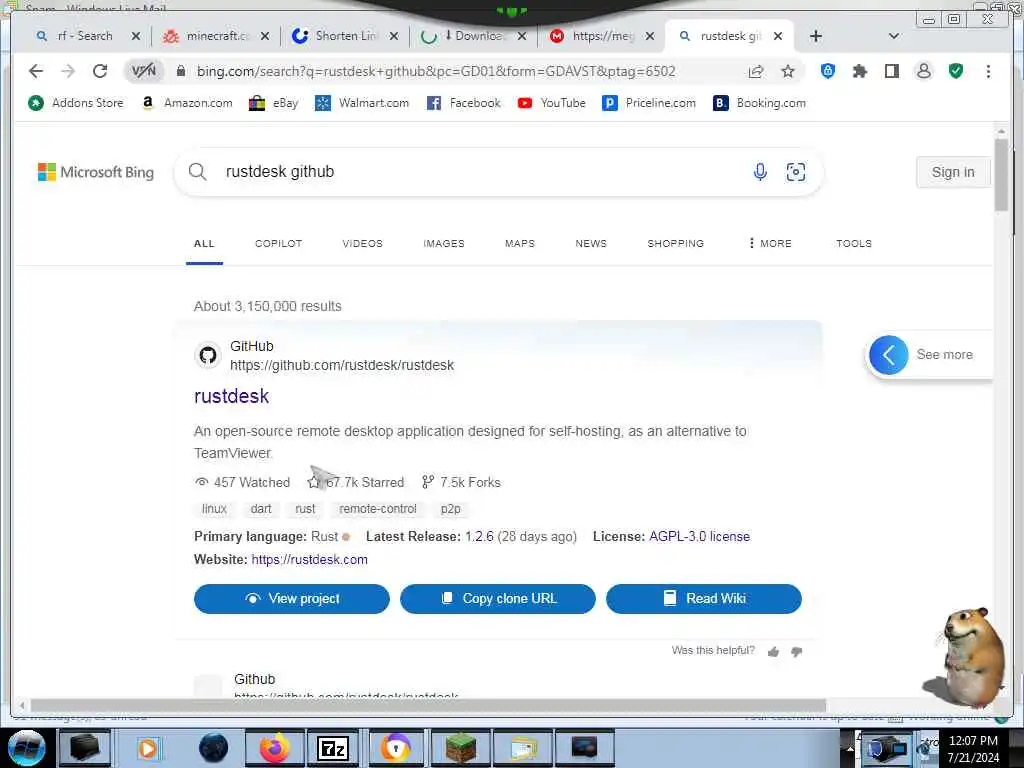Open Bing visual search camera icon

coord(795,172)
